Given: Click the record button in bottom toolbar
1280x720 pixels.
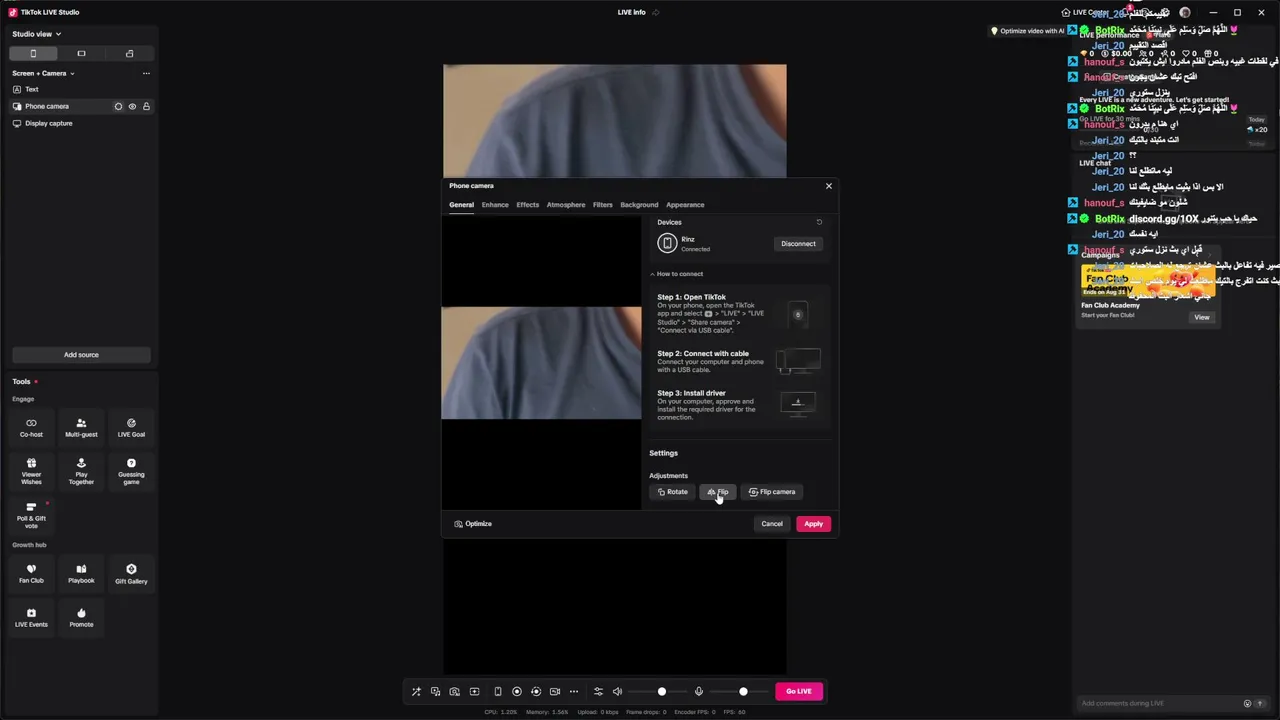Looking at the screenshot, I should click(517, 691).
